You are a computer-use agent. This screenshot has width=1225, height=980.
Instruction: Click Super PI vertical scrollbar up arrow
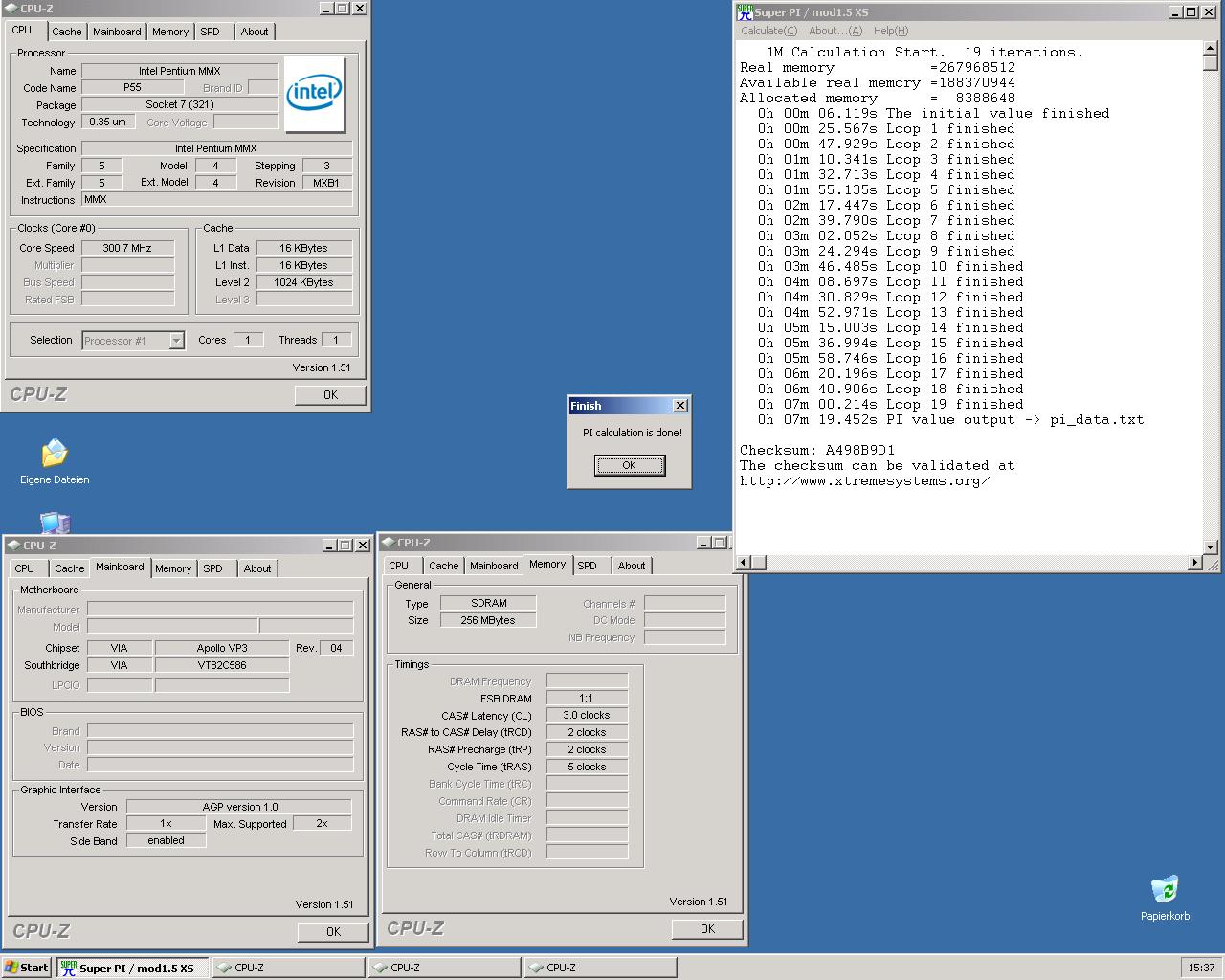pyautogui.click(x=1211, y=48)
